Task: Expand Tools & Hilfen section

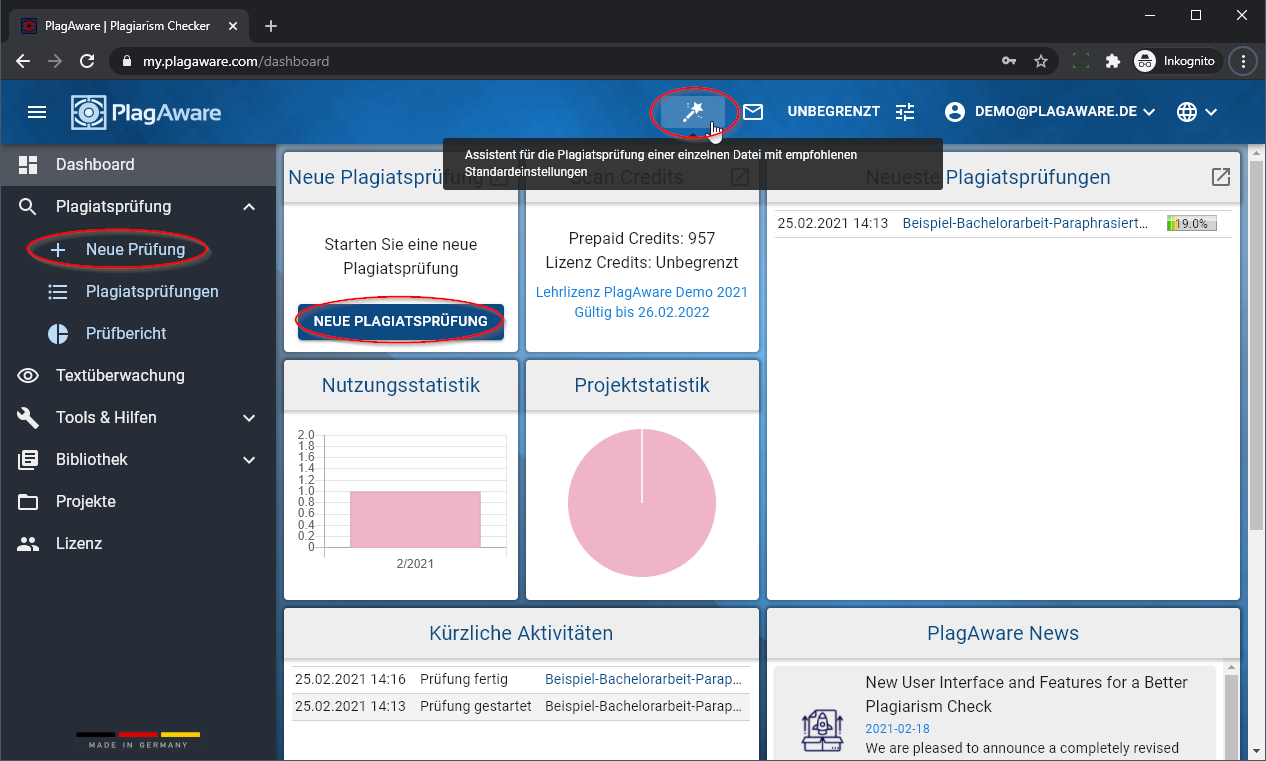Action: click(x=138, y=417)
